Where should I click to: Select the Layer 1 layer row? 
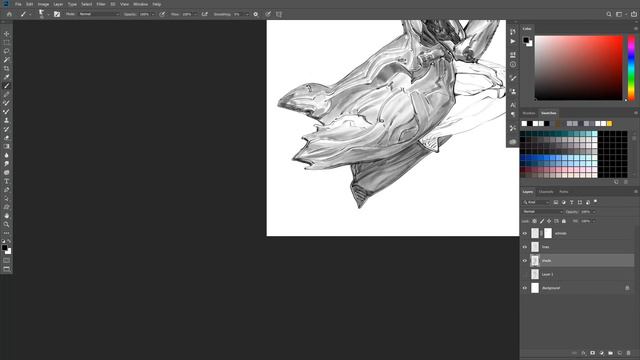point(582,274)
